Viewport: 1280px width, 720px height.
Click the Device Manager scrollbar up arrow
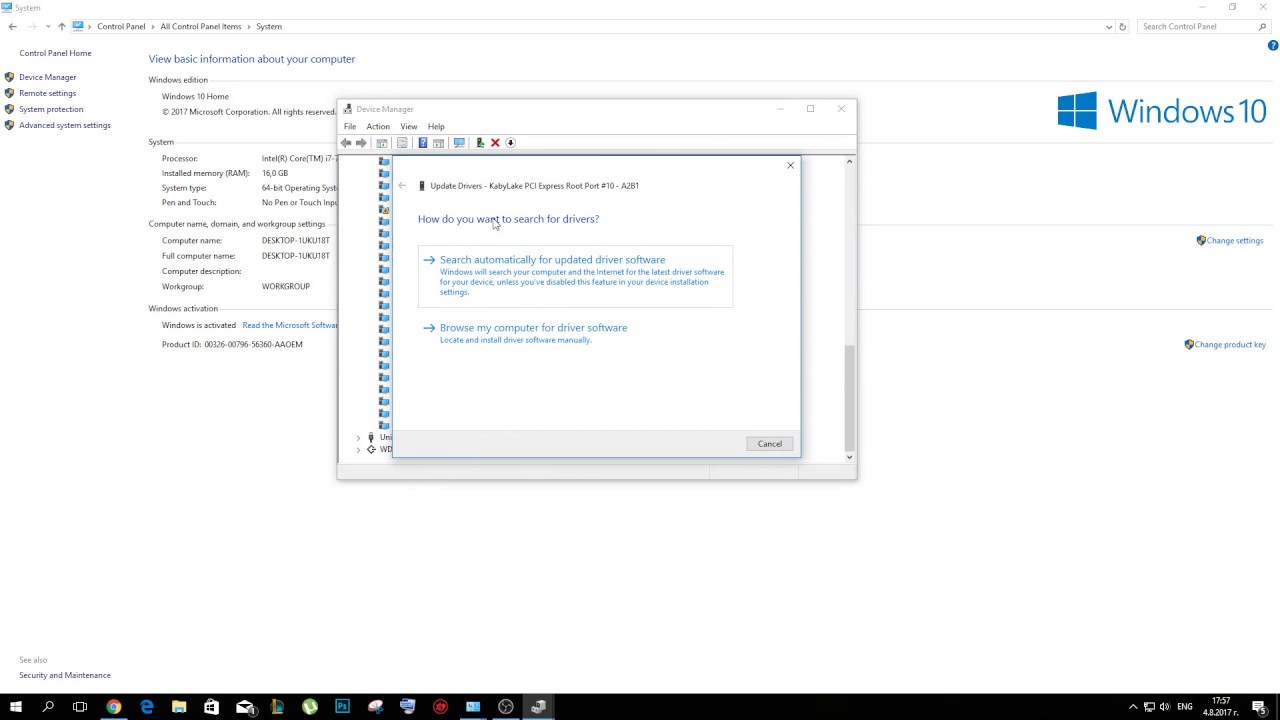tap(850, 161)
